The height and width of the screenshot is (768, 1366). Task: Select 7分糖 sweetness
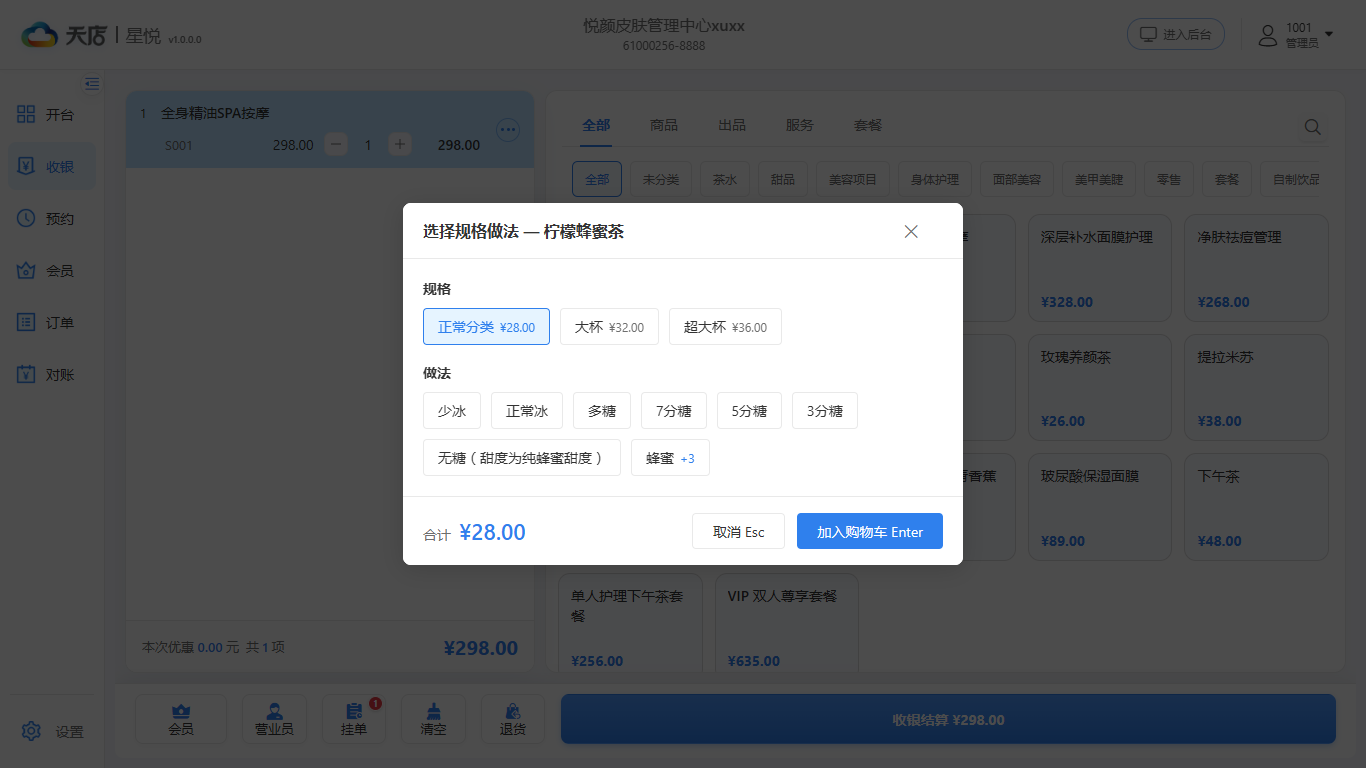[x=674, y=411]
